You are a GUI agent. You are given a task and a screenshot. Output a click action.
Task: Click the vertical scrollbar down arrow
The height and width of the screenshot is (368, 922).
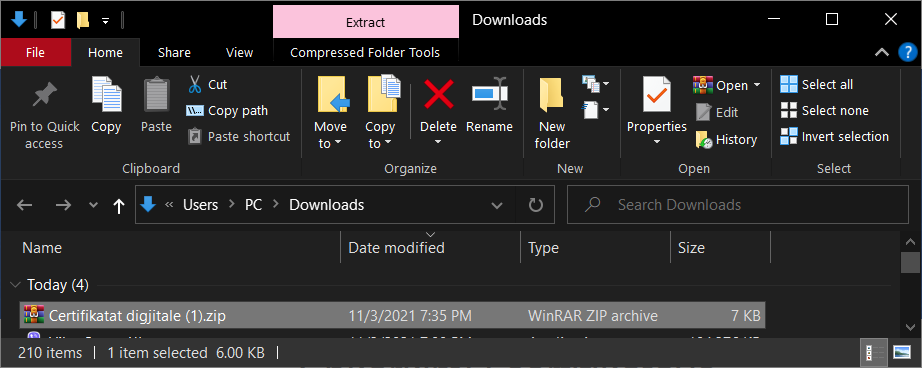tap(910, 327)
